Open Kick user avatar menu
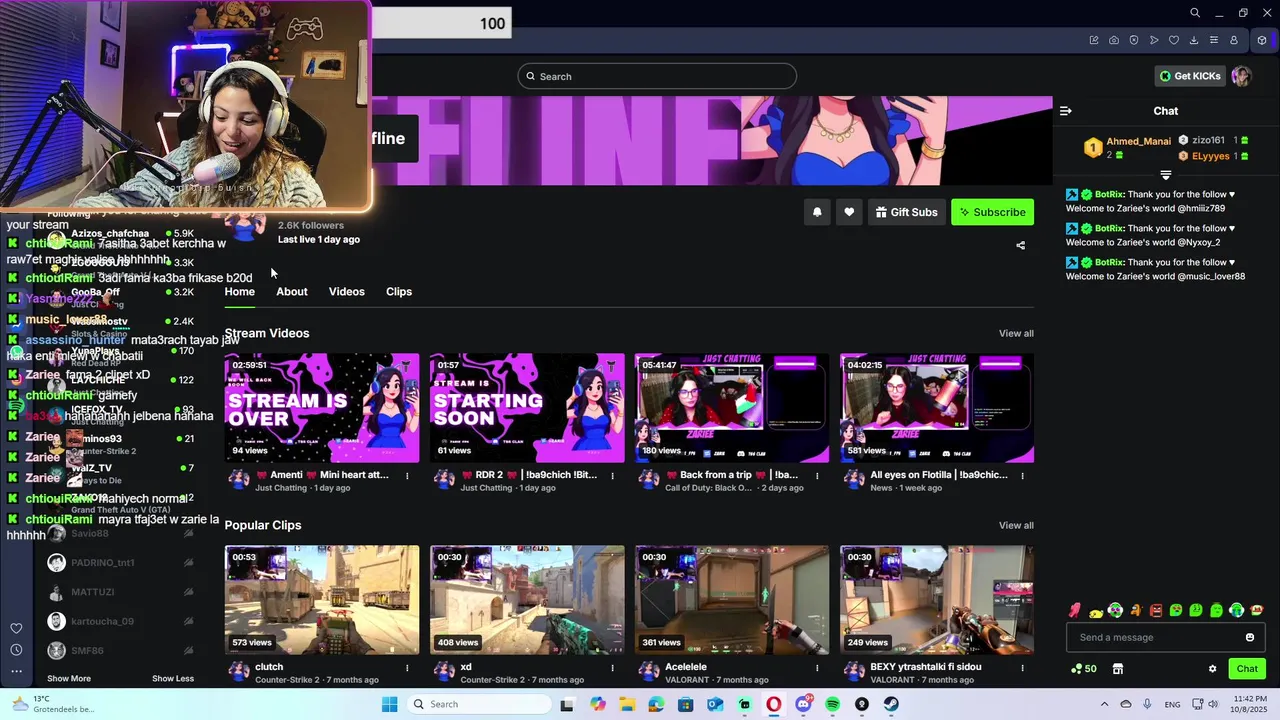Image resolution: width=1280 pixels, height=720 pixels. [1241, 76]
